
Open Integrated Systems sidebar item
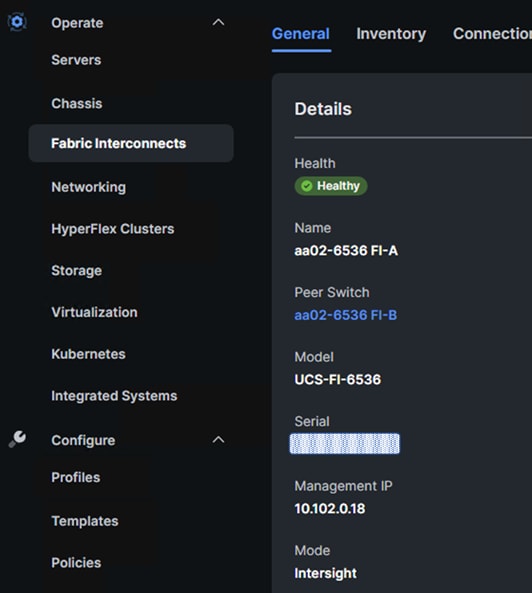click(x=114, y=396)
